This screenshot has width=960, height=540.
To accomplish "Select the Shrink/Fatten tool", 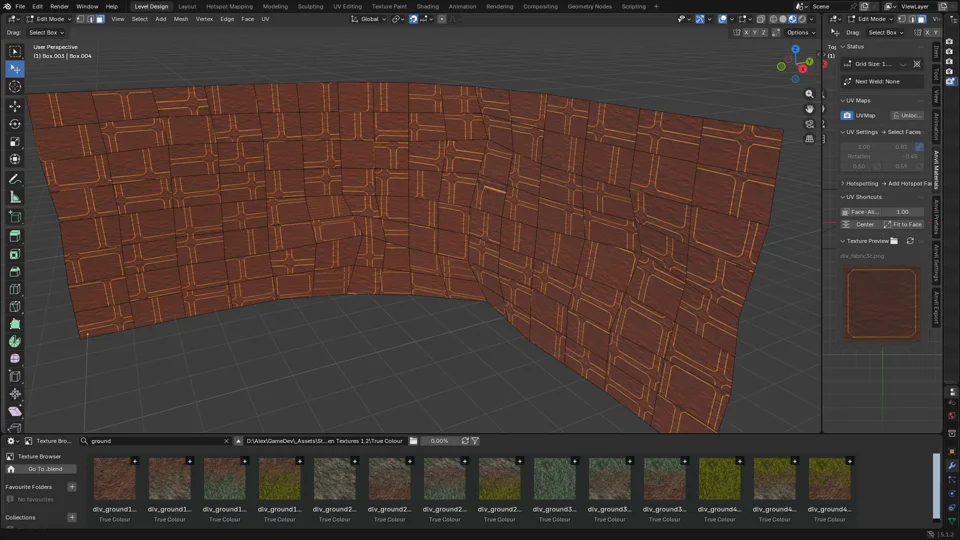I will pyautogui.click(x=15, y=394).
